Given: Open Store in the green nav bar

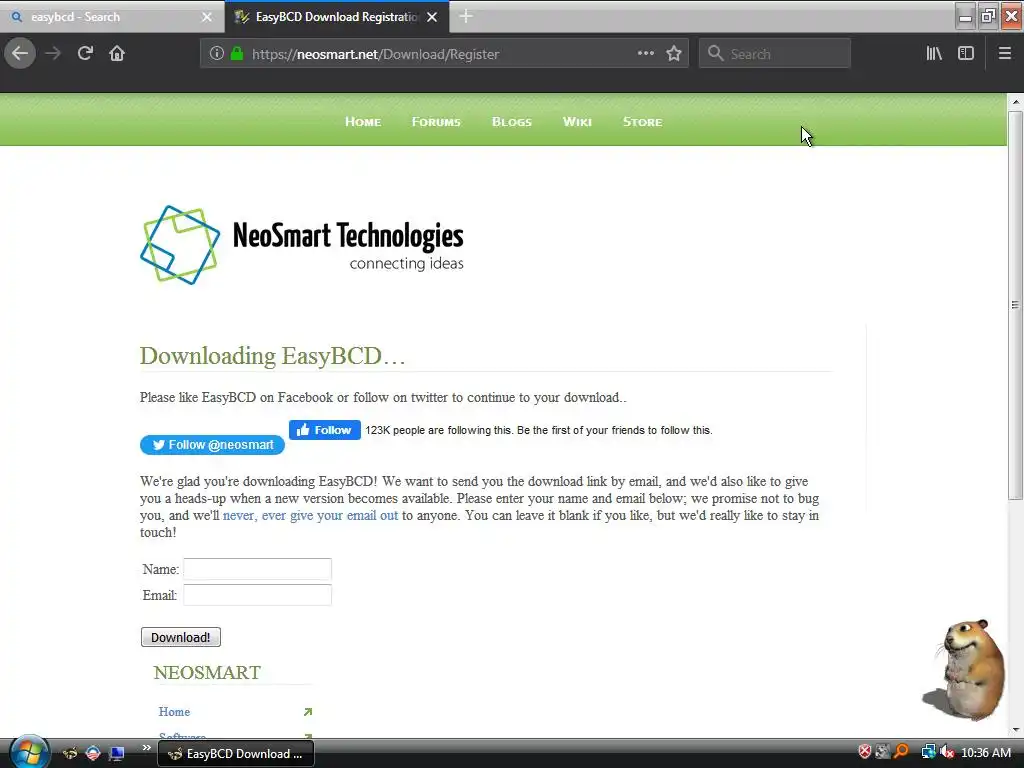Looking at the screenshot, I should pos(643,121).
